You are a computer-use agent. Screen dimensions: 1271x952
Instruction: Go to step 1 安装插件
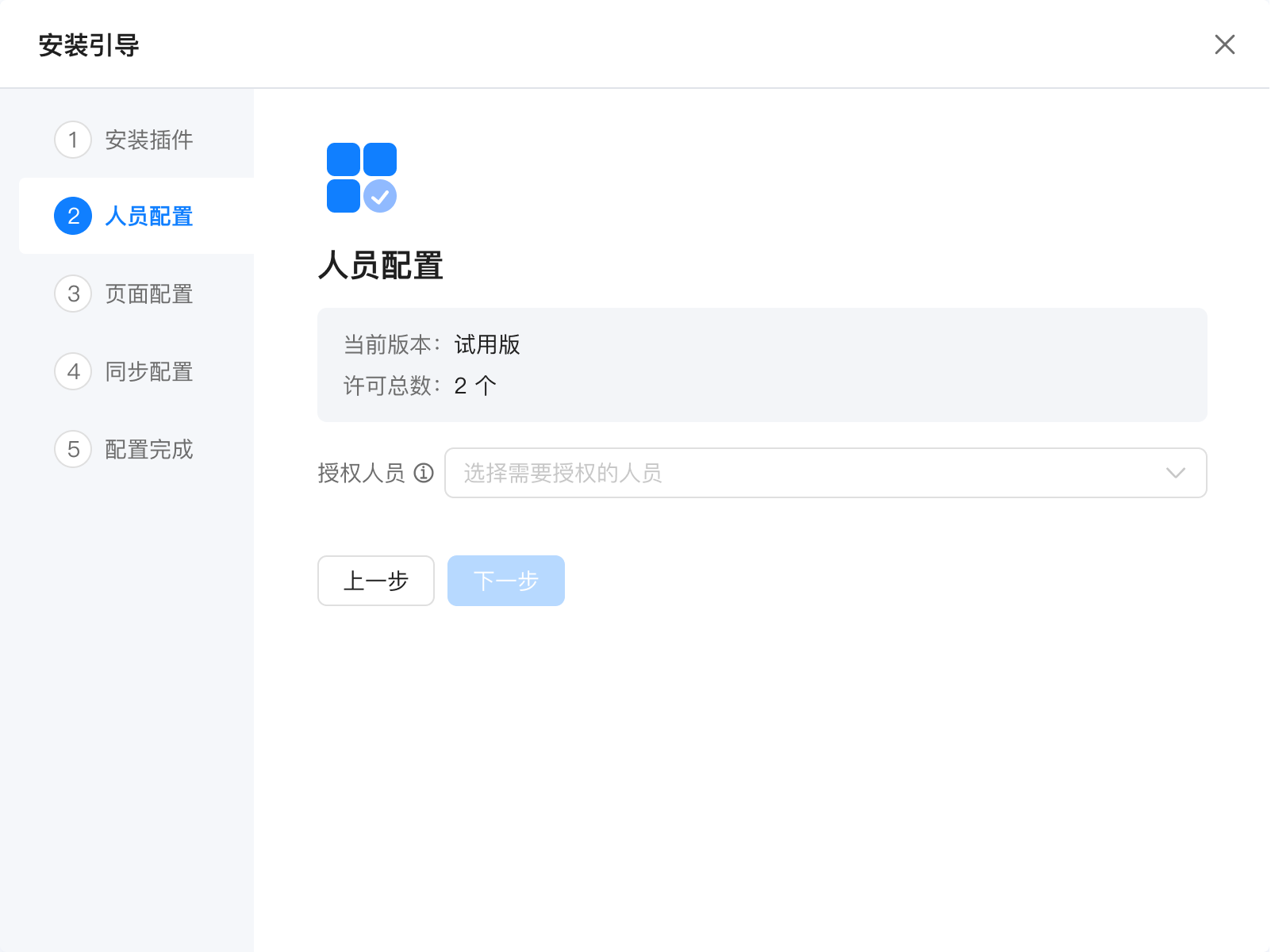(124, 140)
